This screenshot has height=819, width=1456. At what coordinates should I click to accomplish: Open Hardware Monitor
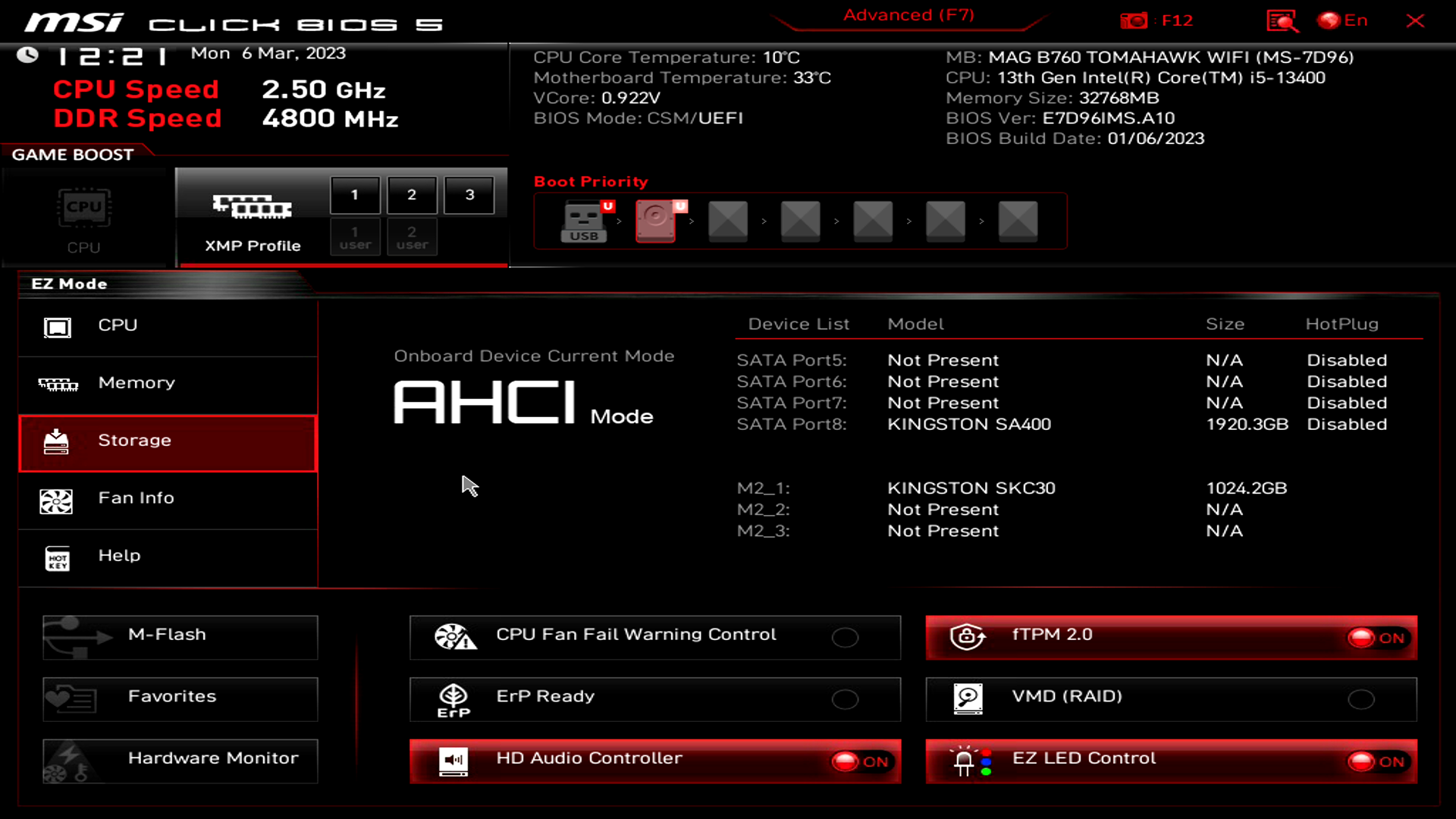[x=180, y=760]
